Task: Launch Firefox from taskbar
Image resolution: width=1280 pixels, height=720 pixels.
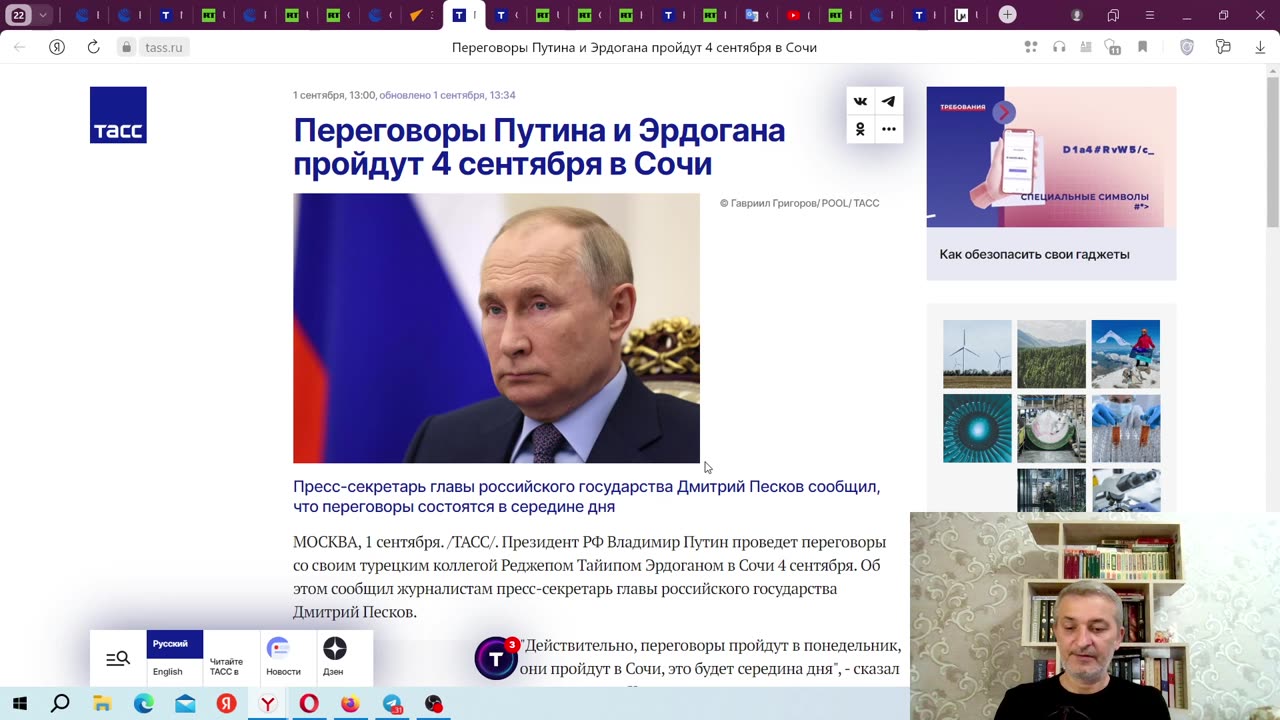Action: coord(350,704)
